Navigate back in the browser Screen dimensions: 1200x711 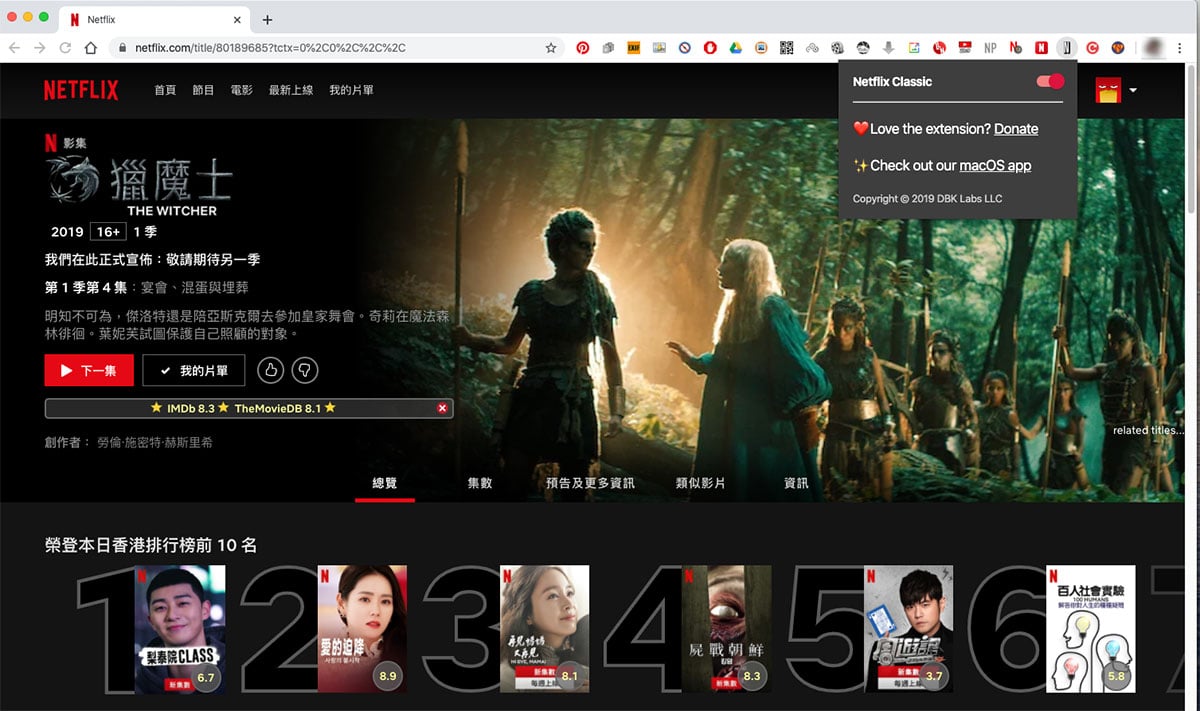click(x=14, y=47)
